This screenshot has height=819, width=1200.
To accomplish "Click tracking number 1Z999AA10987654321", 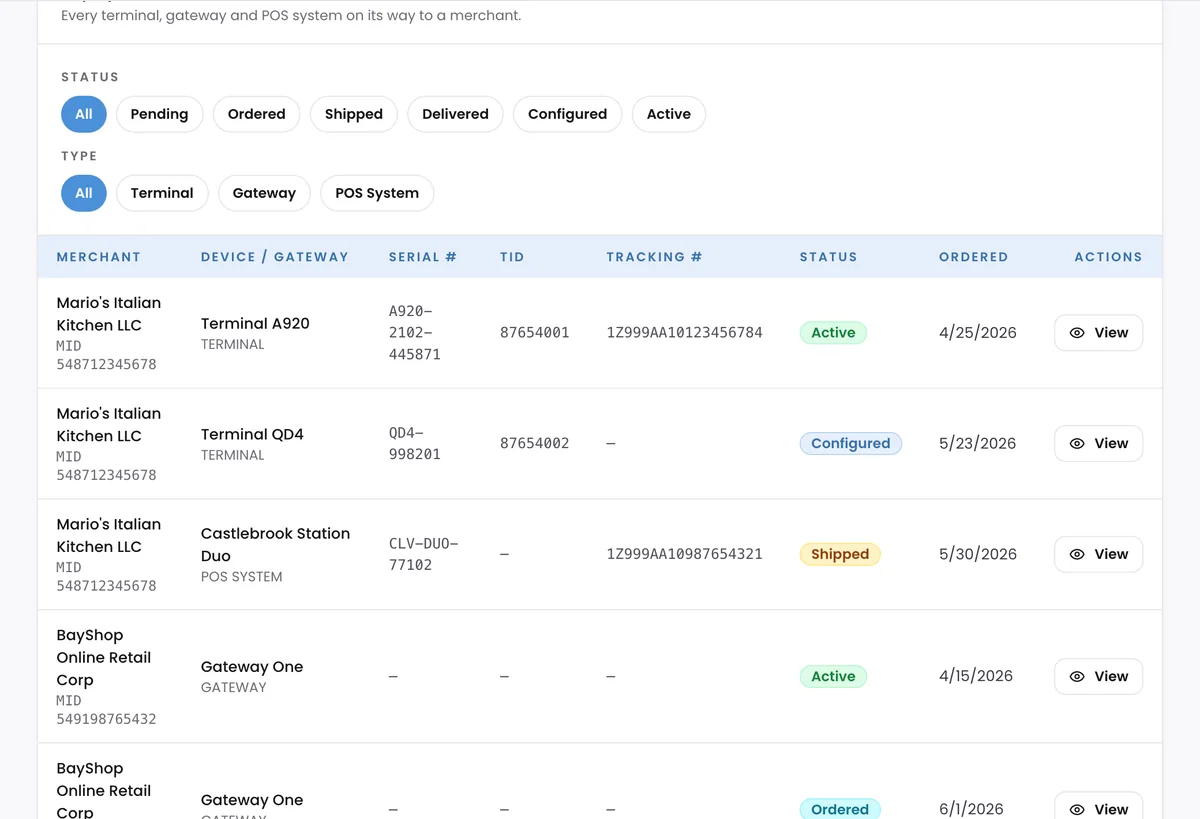I will pyautogui.click(x=684, y=554).
